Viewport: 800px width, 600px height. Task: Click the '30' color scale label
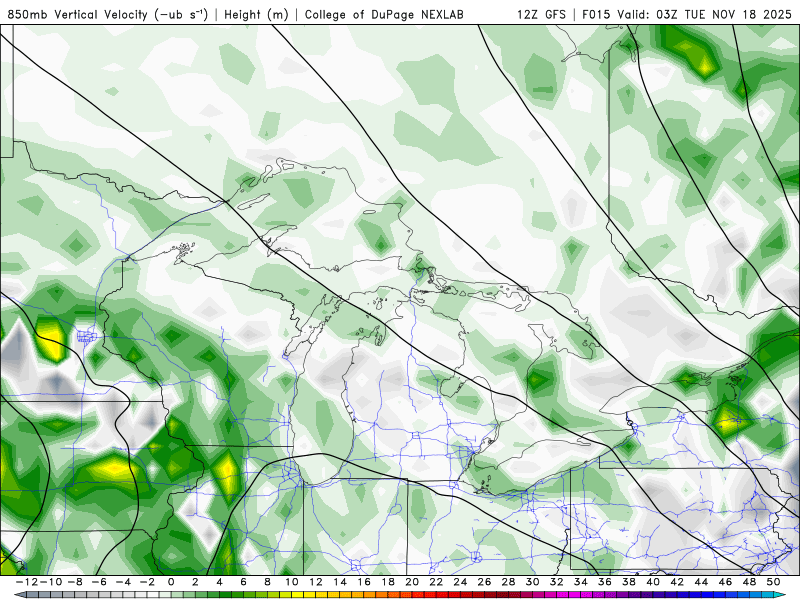tap(533, 582)
